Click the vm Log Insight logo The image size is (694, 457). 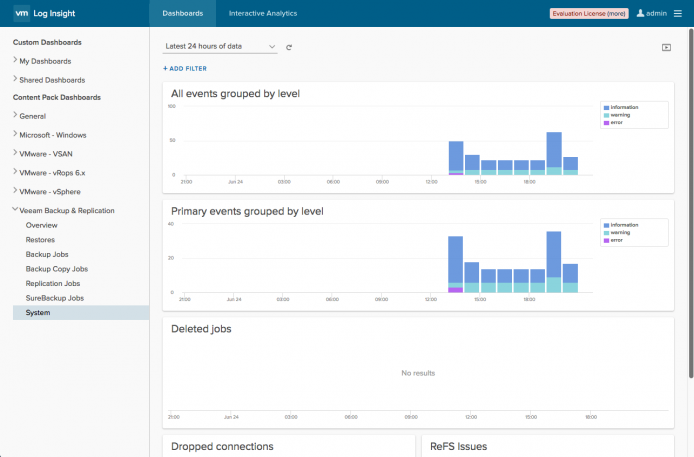click(45, 13)
